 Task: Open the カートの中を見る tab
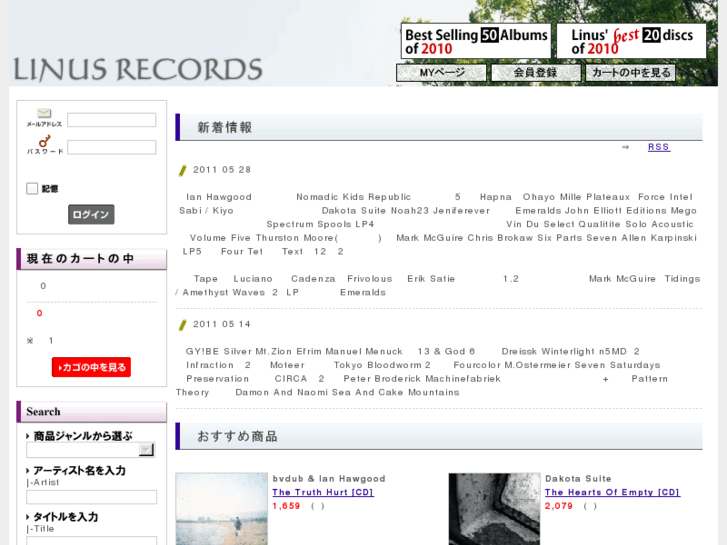(631, 73)
